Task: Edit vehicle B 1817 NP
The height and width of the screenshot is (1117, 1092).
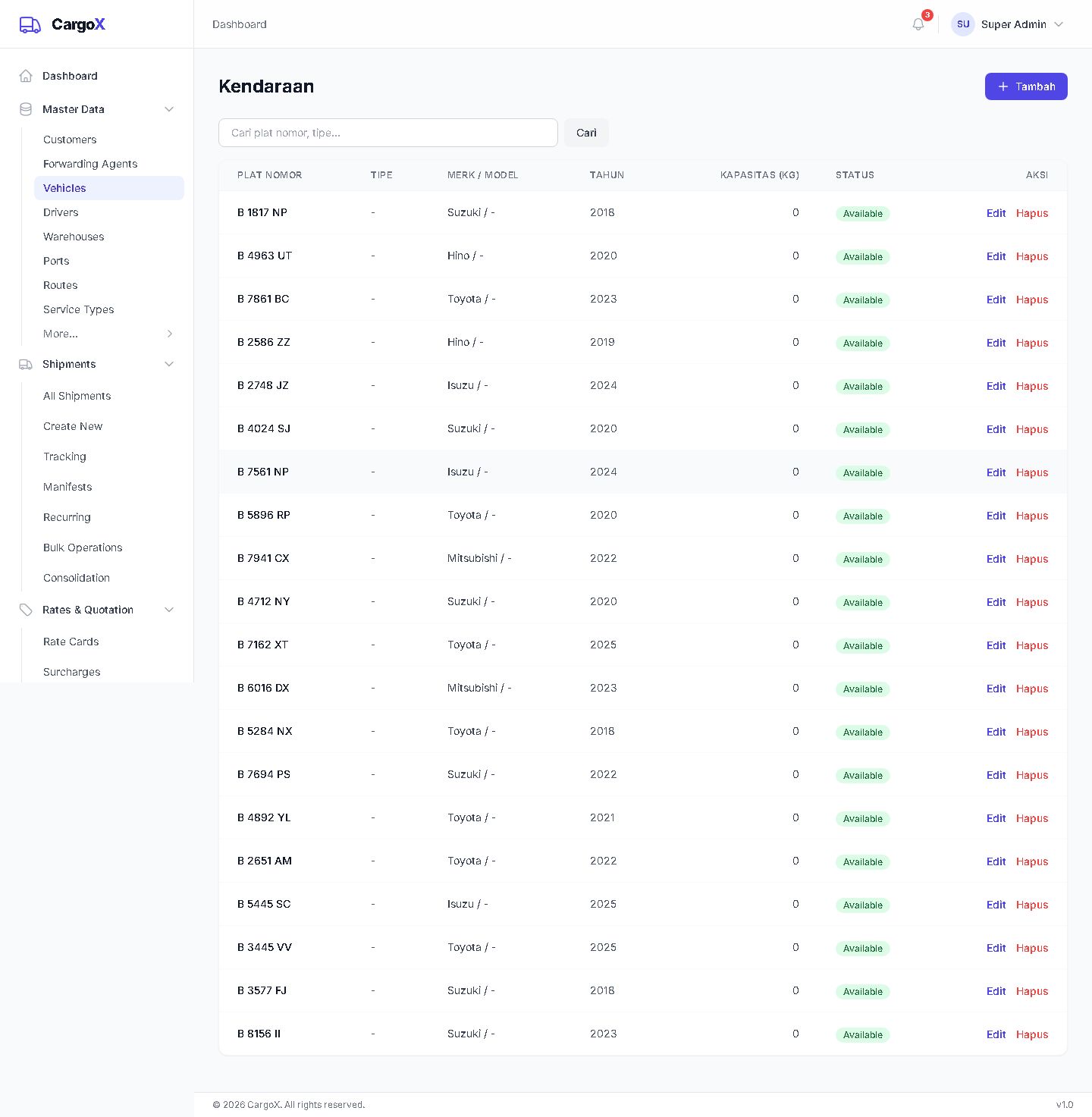Action: coord(996,213)
